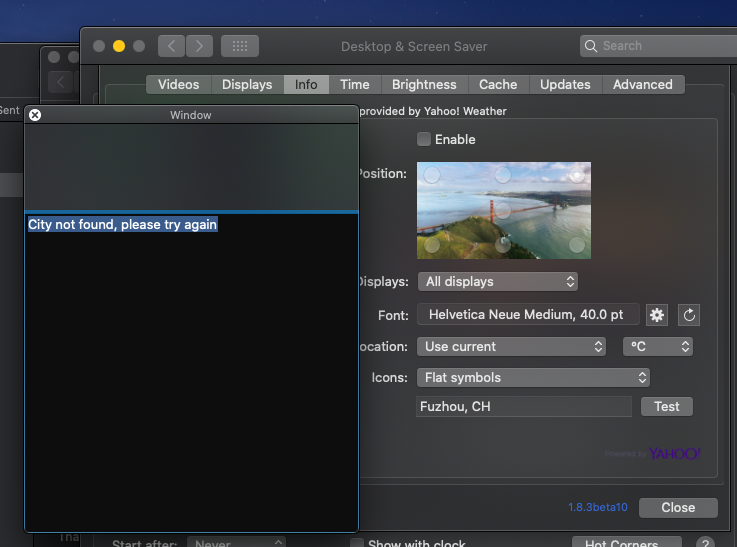Click the Helvetica Neue Medium font field
This screenshot has width=737, height=547.
[528, 315]
